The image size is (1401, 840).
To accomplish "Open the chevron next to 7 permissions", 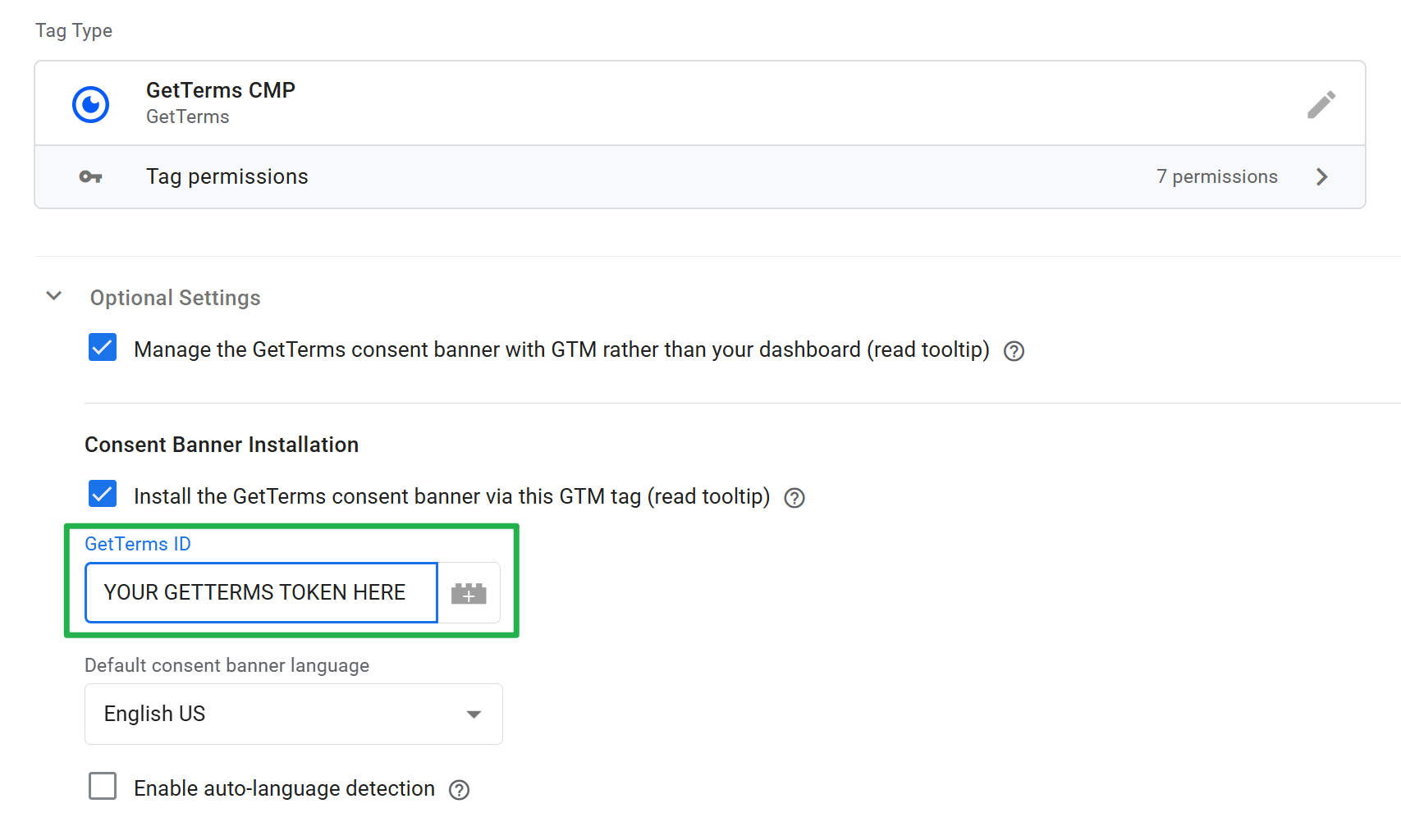I will pyautogui.click(x=1321, y=176).
